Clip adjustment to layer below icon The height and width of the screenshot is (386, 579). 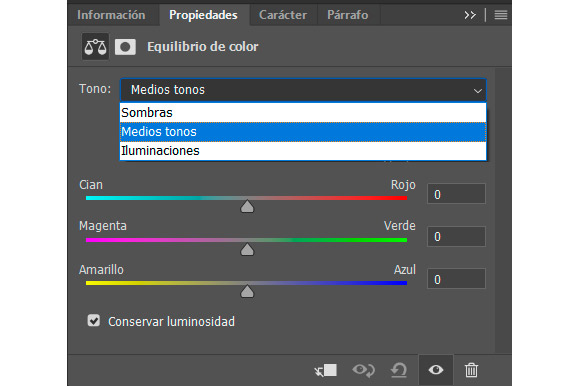[x=326, y=370]
